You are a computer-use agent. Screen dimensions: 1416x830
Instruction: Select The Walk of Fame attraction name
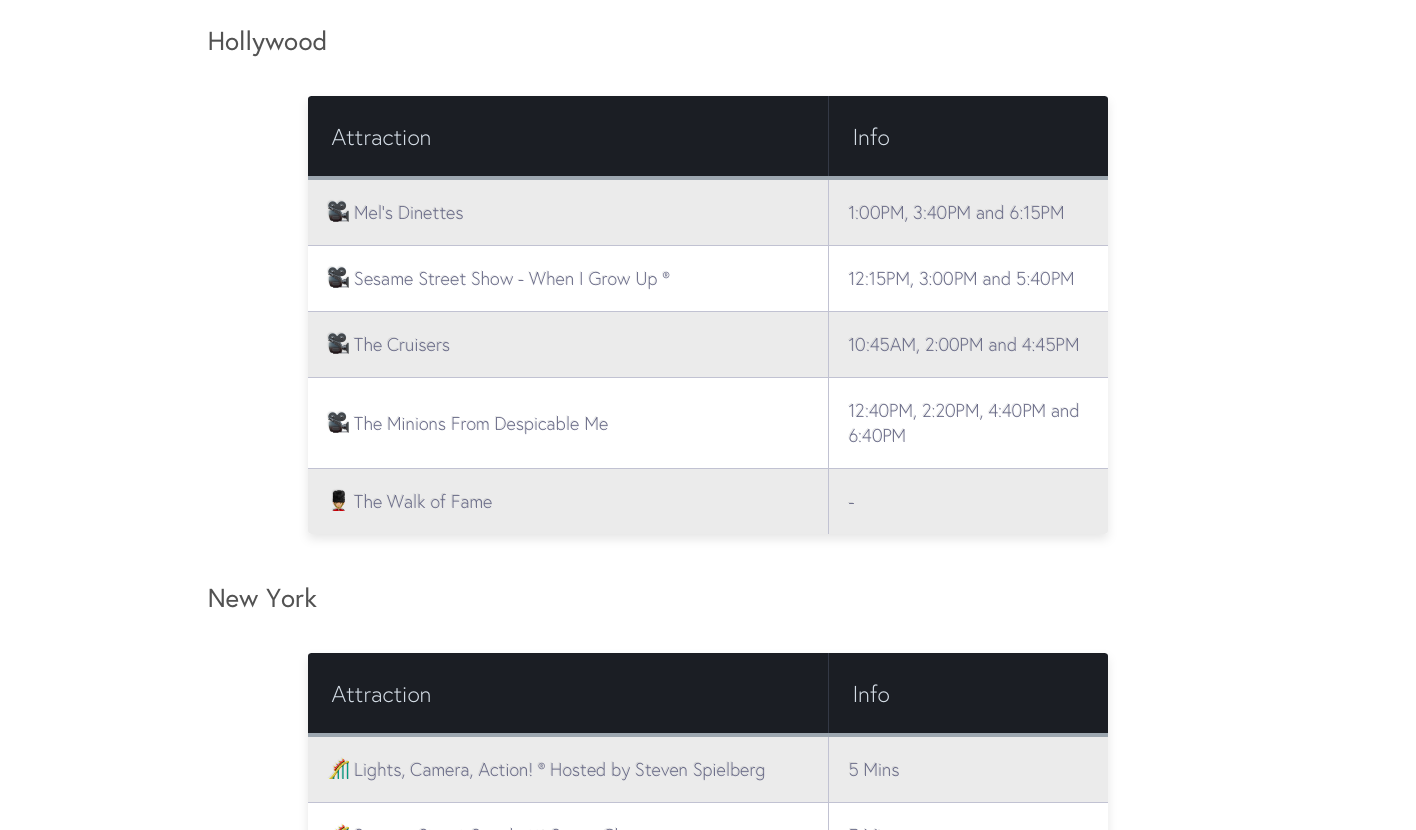point(422,502)
